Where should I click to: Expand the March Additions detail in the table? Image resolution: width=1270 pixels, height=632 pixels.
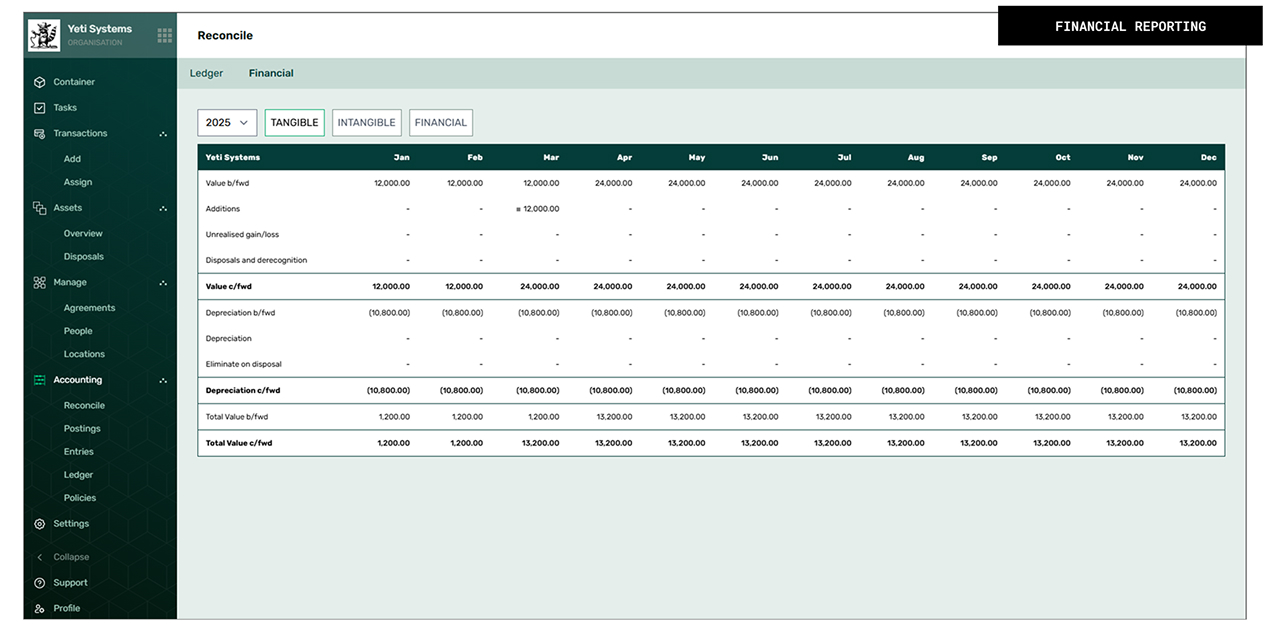(x=518, y=209)
